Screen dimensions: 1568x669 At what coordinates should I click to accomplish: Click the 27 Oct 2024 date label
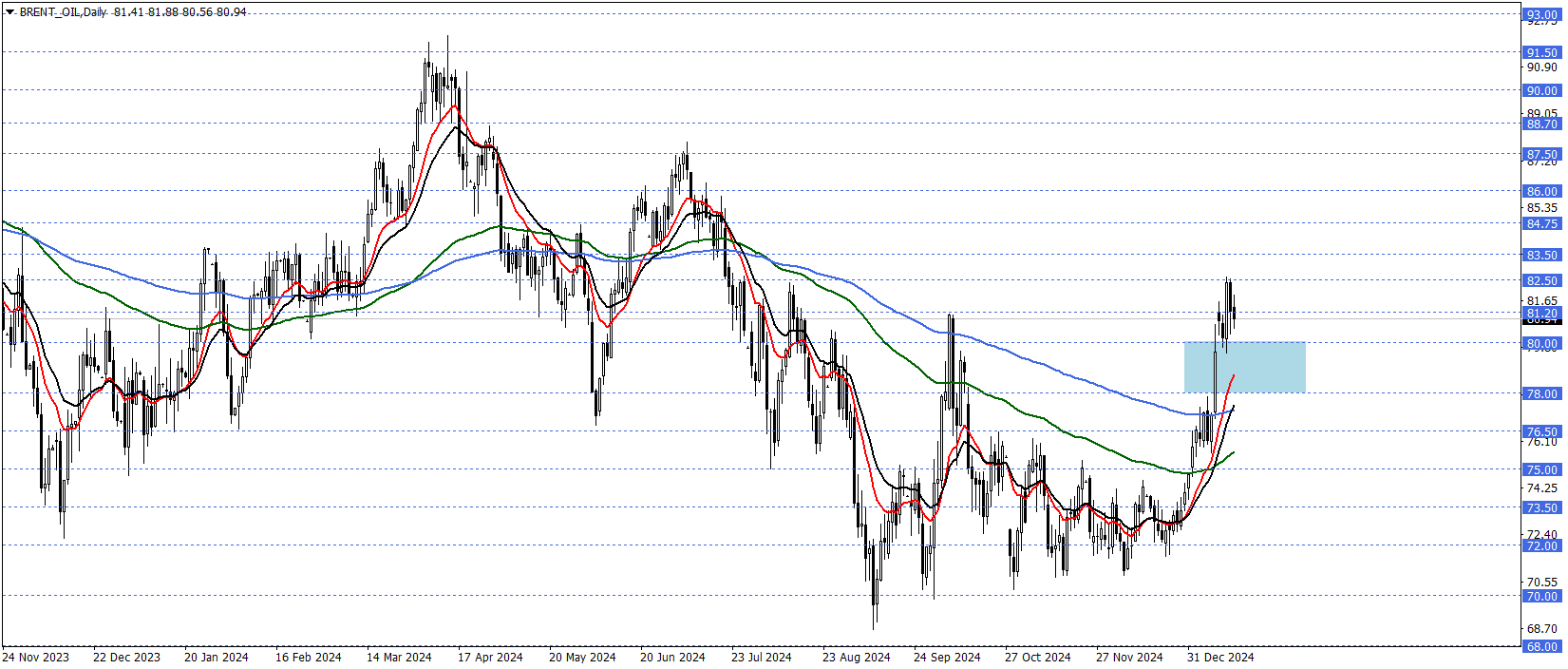1038,657
